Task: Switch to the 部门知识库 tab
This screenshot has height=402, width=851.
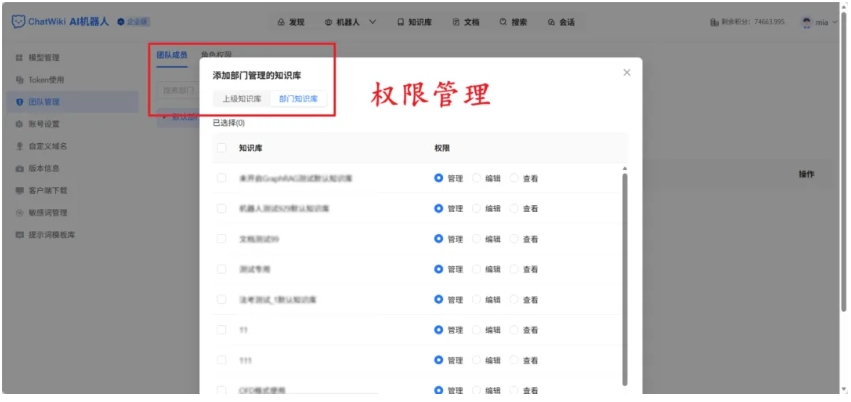Action: tap(299, 99)
